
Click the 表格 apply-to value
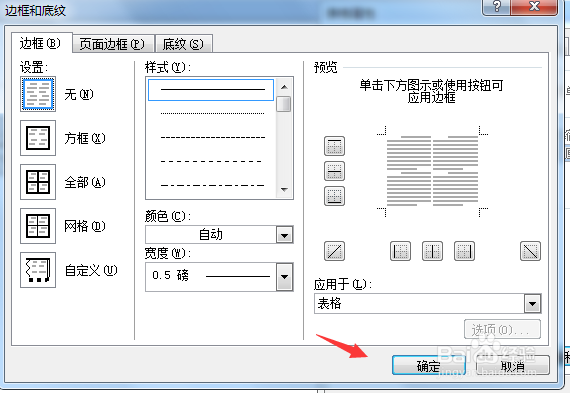[329, 303]
